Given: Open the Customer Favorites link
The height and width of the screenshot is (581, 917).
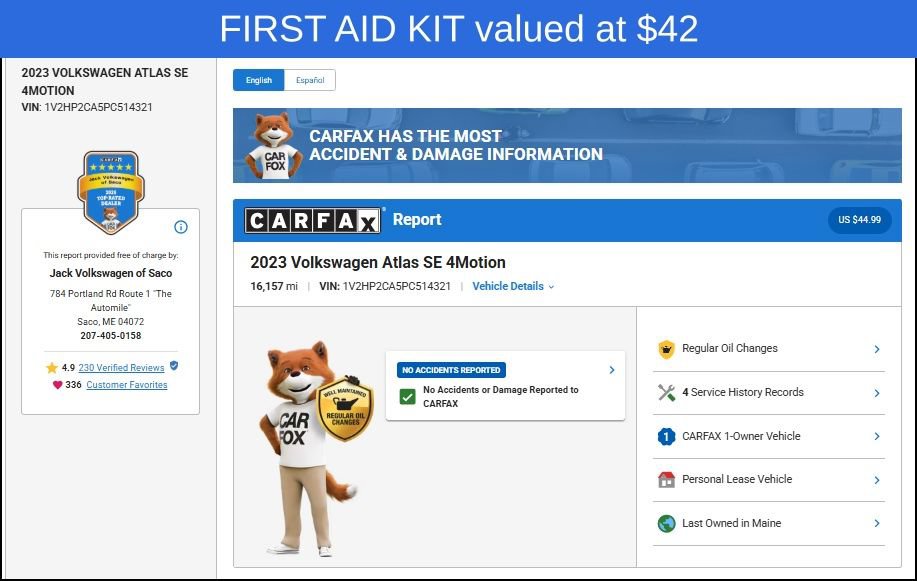Looking at the screenshot, I should point(127,384).
